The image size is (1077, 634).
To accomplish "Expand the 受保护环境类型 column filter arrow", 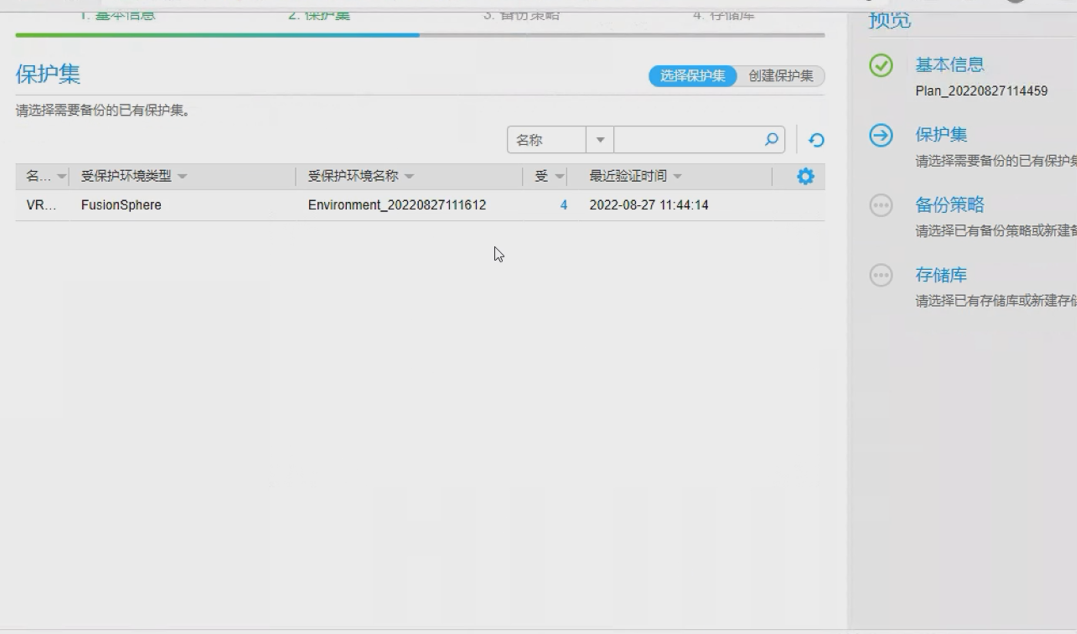I will point(182,177).
